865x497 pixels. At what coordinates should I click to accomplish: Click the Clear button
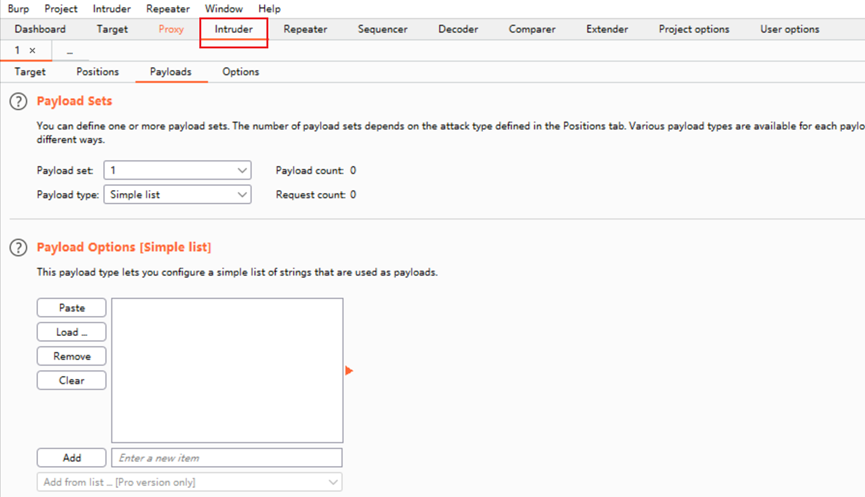[72, 381]
